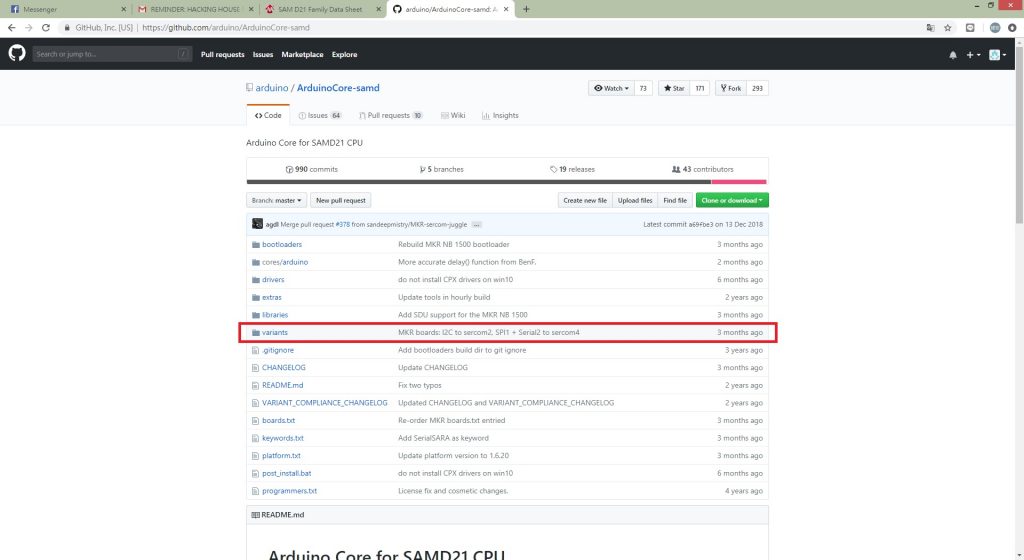Image resolution: width=1024 pixels, height=560 pixels.
Task: Open the extras folder icon
Action: 256,298
